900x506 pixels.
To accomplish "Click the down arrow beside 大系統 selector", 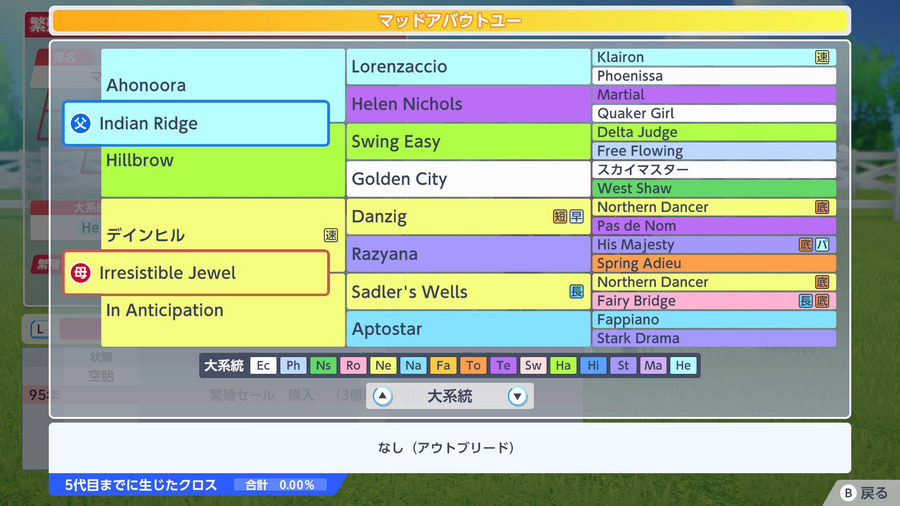I will [517, 396].
